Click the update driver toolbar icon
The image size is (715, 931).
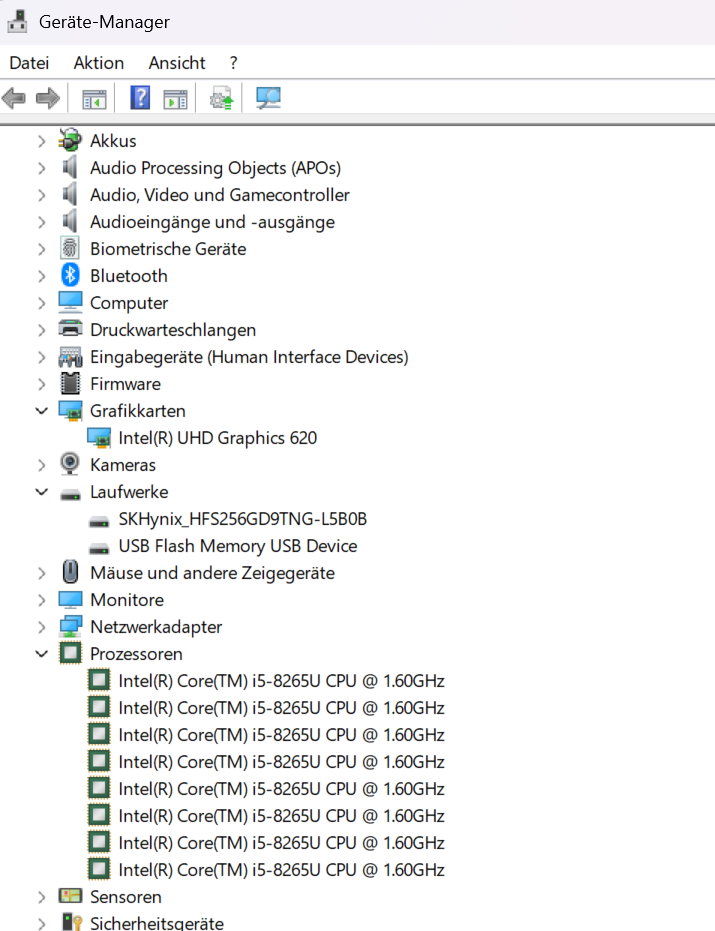coord(222,99)
